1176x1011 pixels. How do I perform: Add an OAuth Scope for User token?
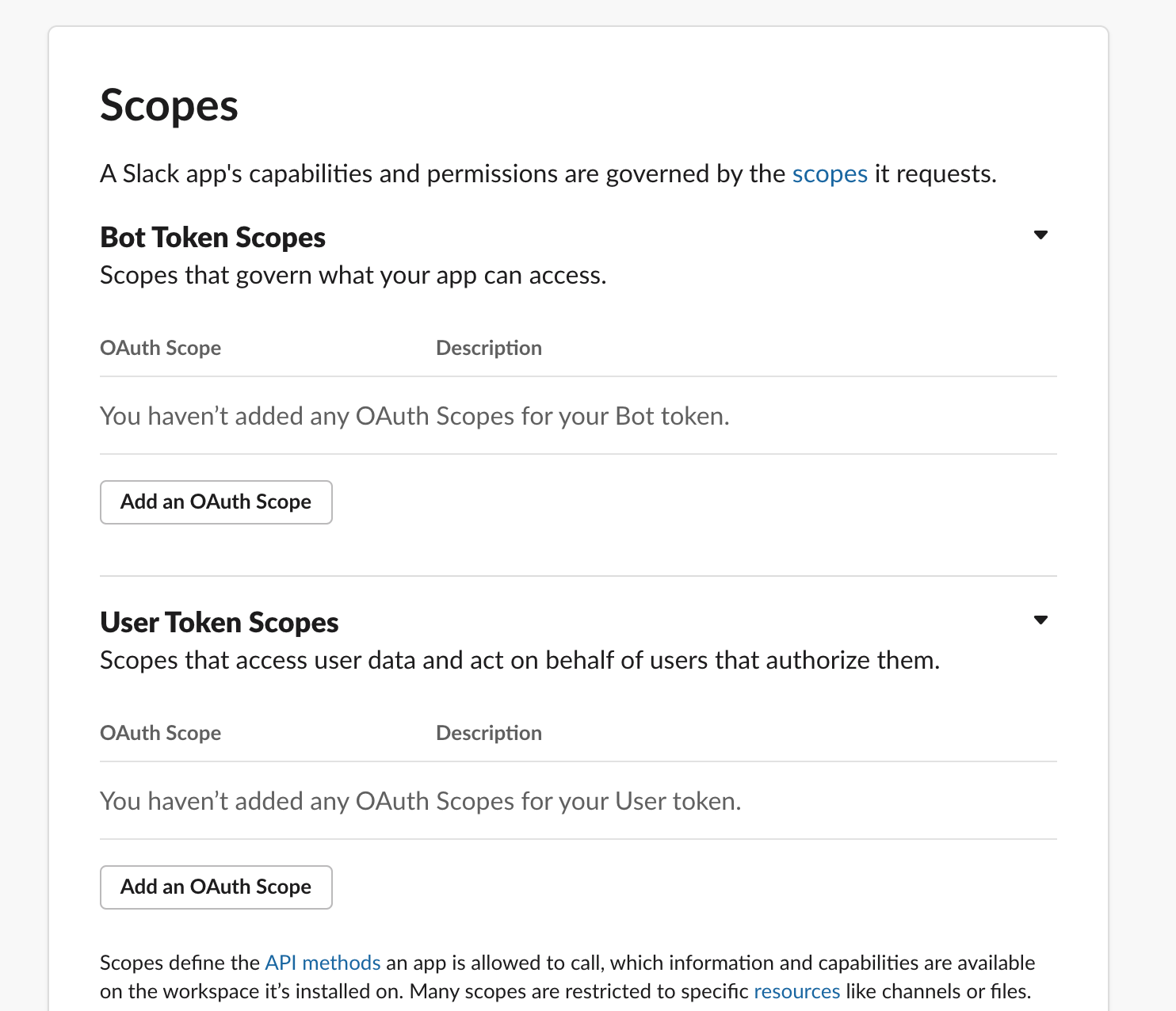click(x=216, y=887)
